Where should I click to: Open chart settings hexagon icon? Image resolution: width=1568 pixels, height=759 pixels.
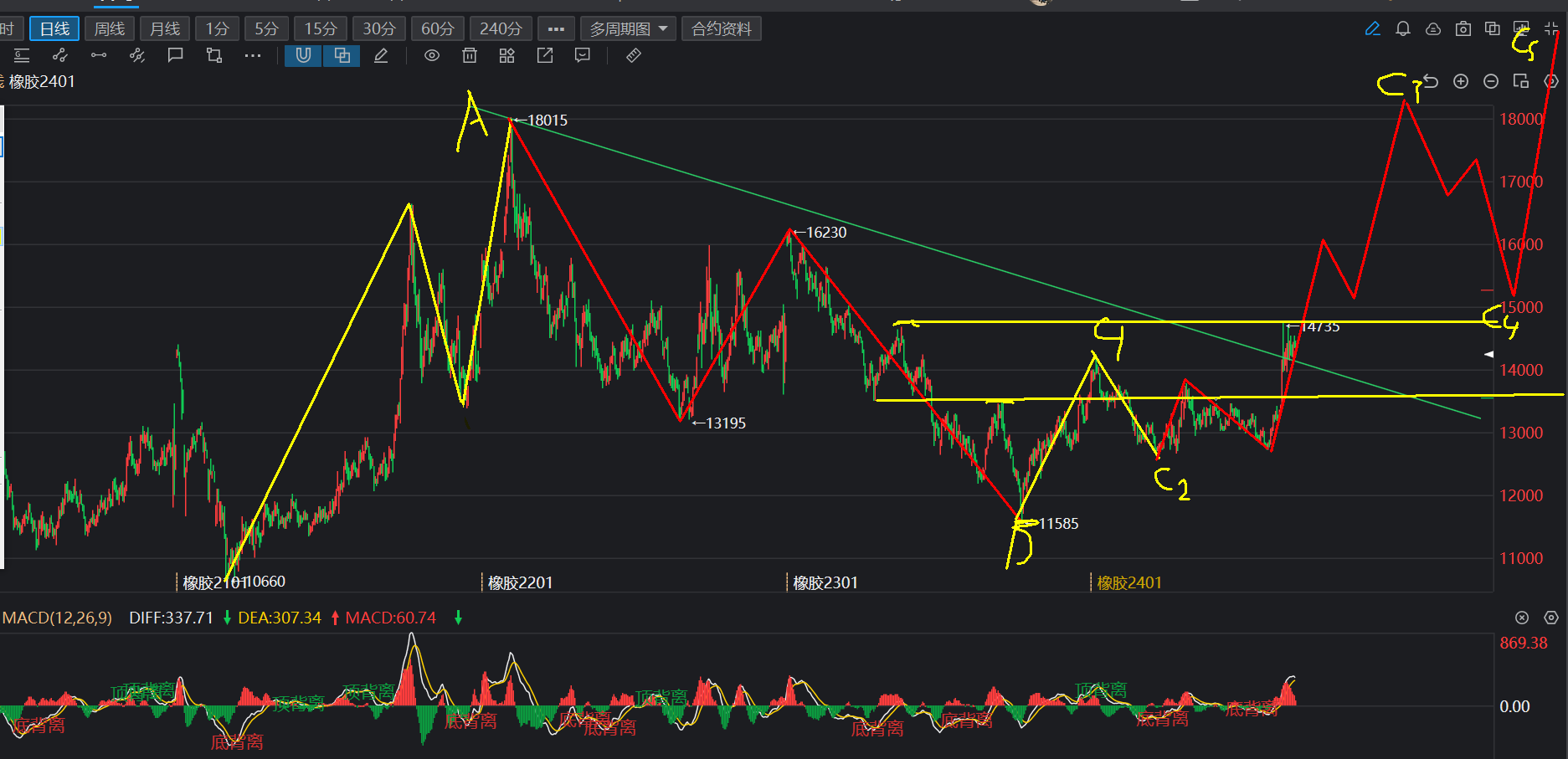[1551, 81]
